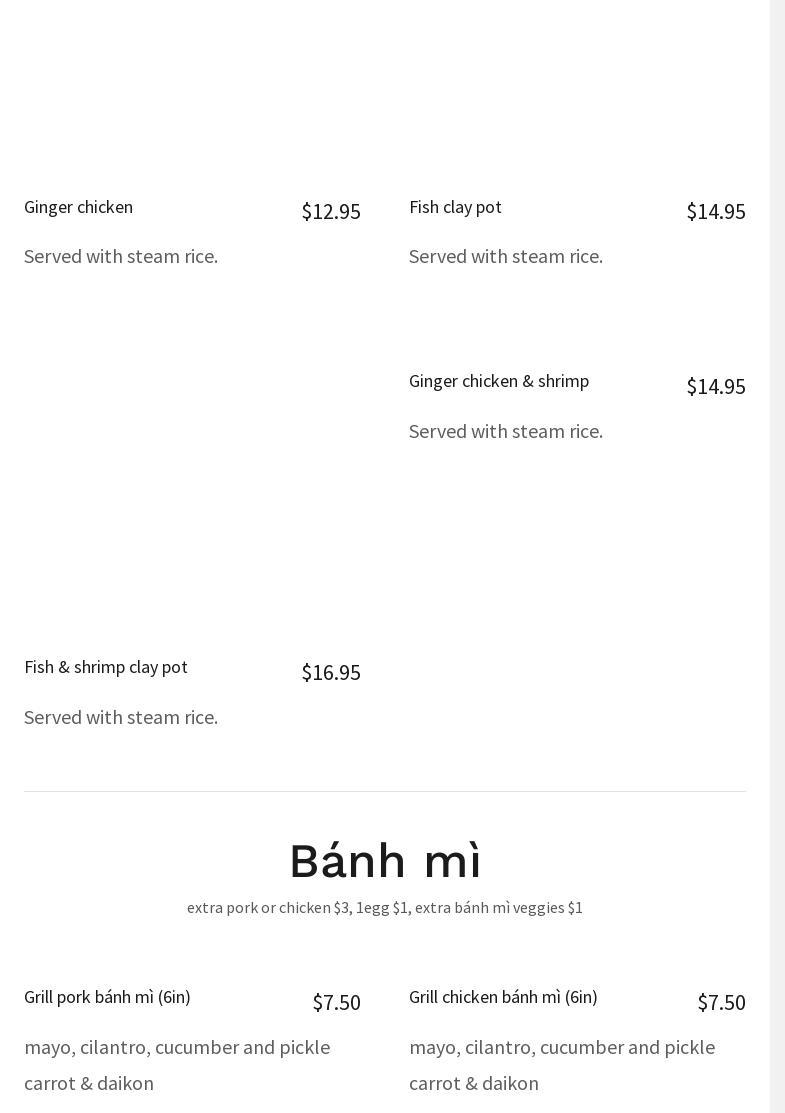Choose the Fish & shrimp clay pot dish
Viewport: 785px width, 1113px height.
tap(105, 667)
